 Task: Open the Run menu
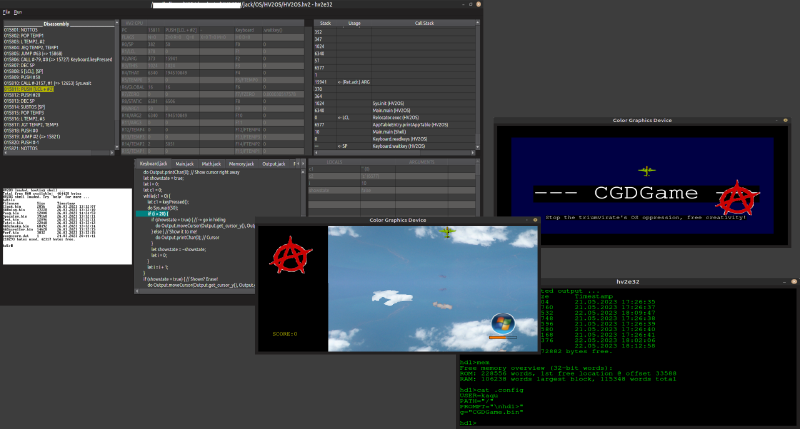point(18,11)
